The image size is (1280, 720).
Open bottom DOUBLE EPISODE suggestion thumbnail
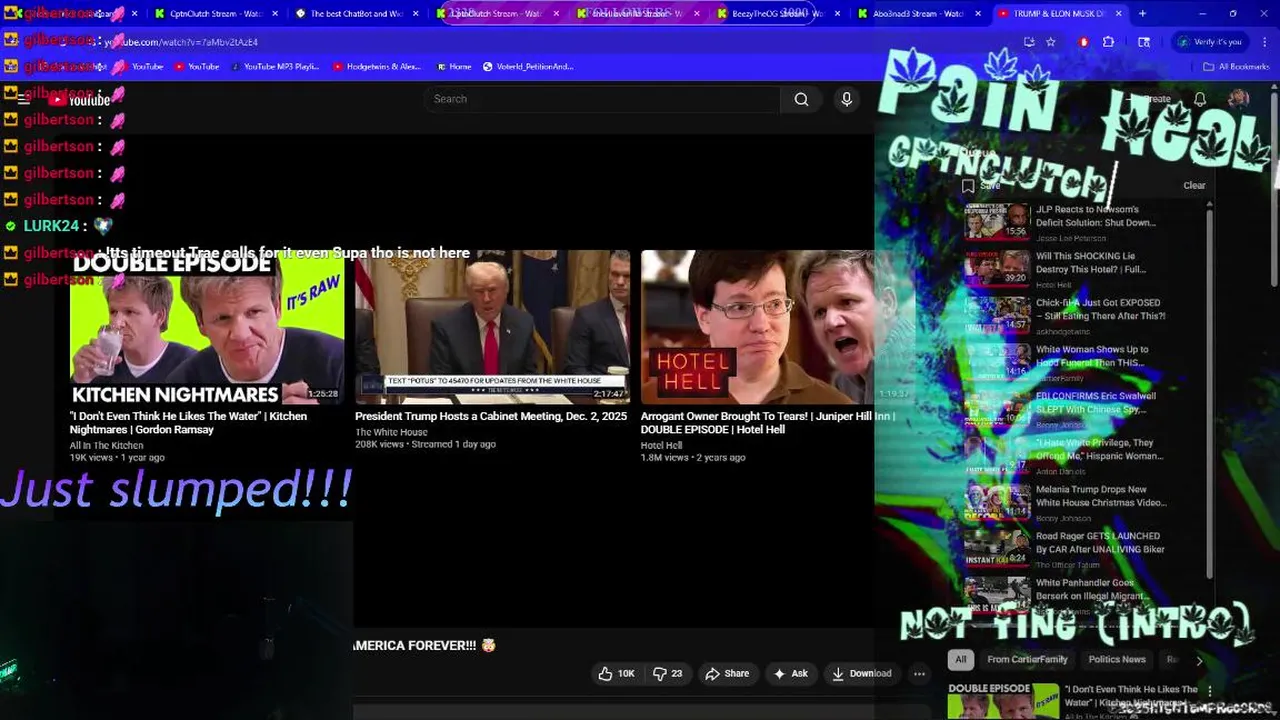[1003, 700]
